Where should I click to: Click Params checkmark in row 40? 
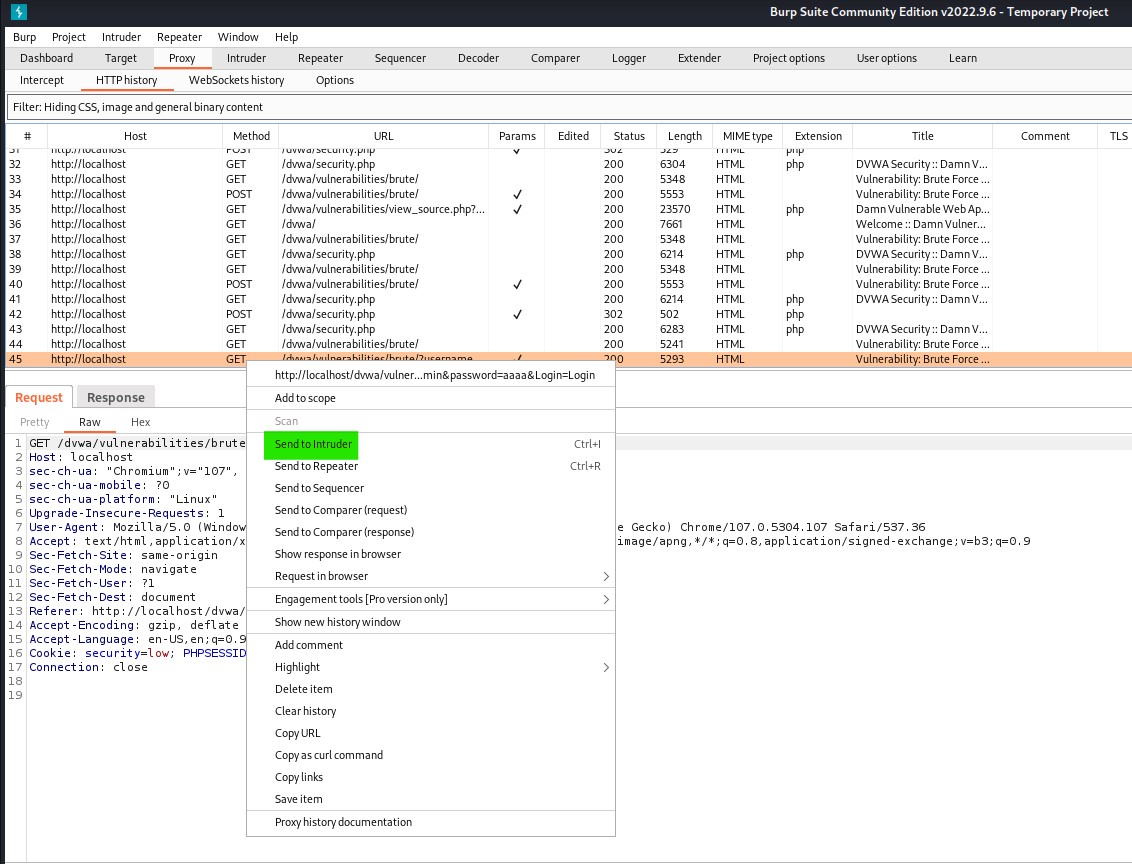click(x=517, y=284)
